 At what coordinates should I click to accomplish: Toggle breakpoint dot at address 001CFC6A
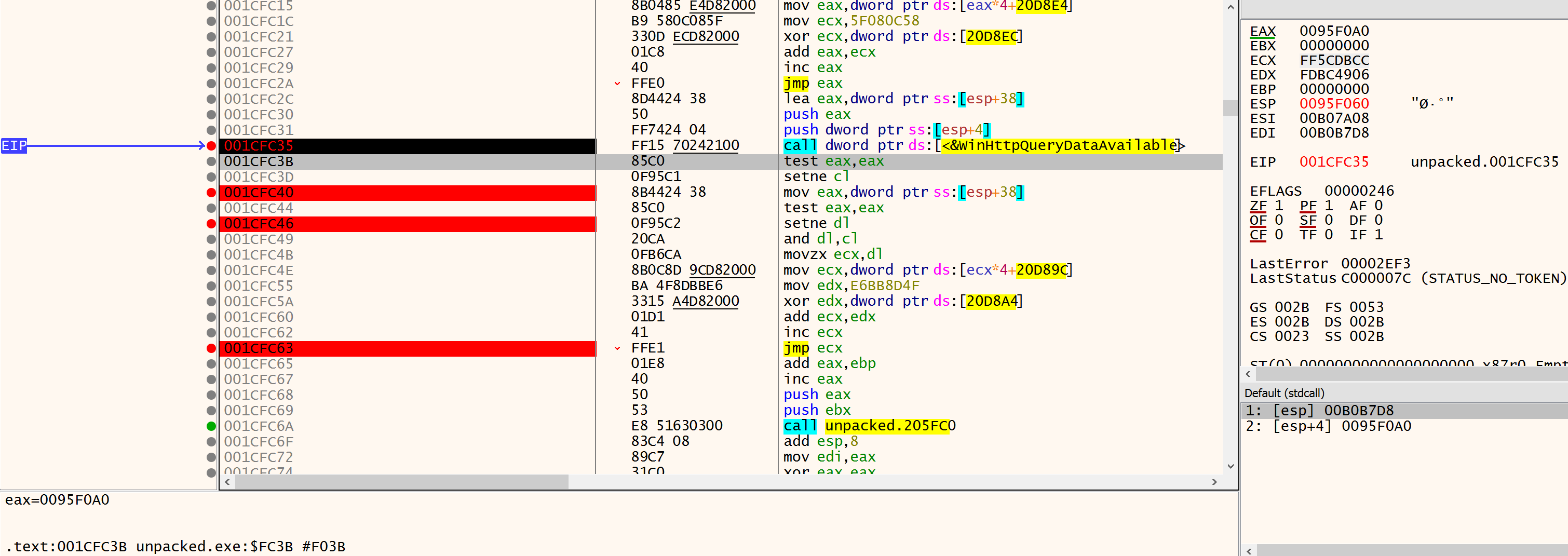pyautogui.click(x=211, y=426)
